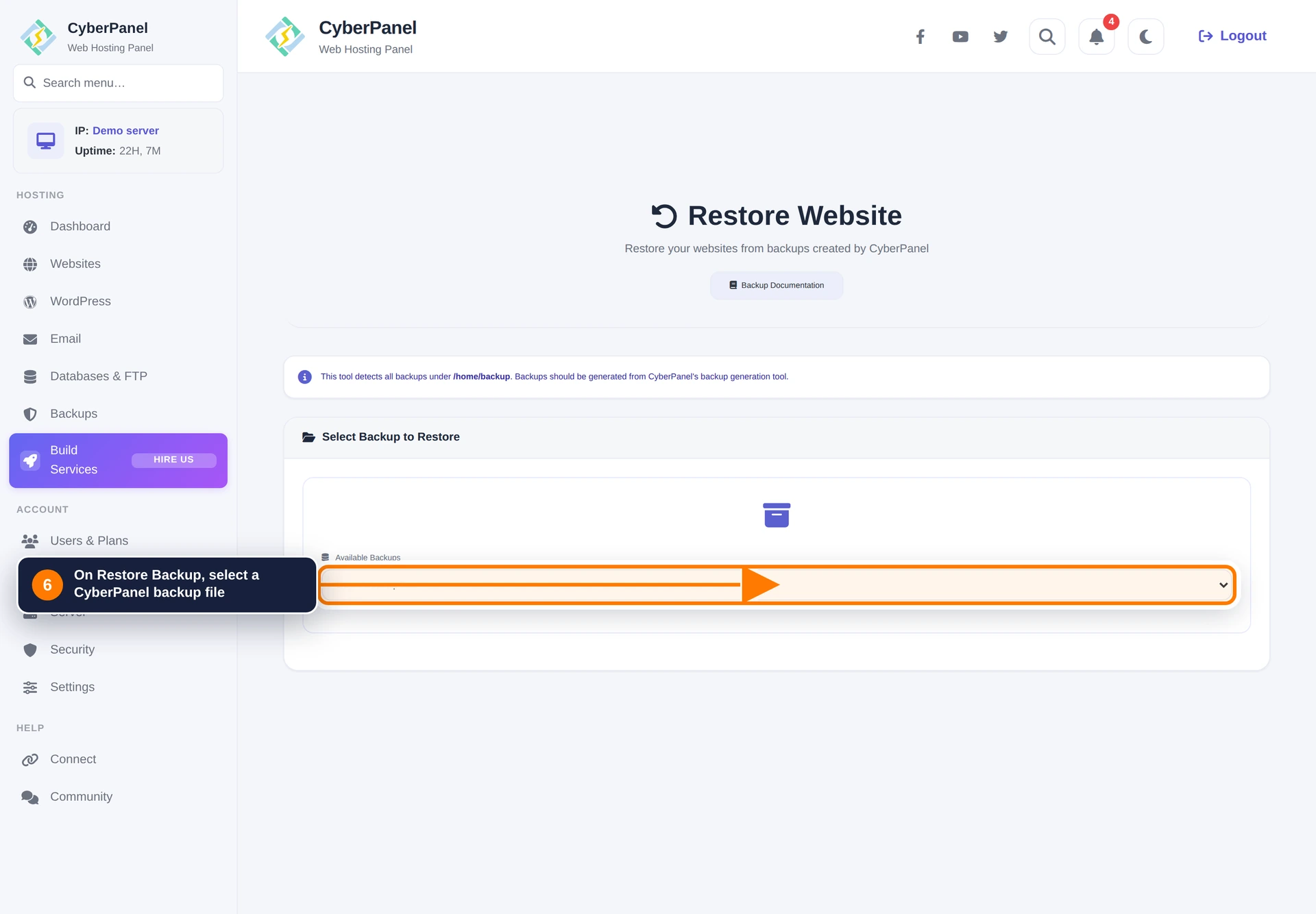The image size is (1316, 914).
Task: Select the Email sidebar item
Action: pyautogui.click(x=65, y=338)
